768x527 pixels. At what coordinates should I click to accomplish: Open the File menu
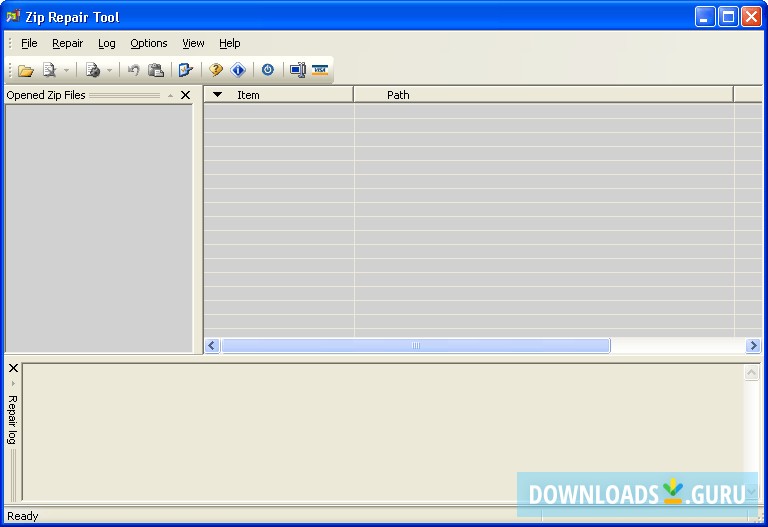(x=29, y=43)
